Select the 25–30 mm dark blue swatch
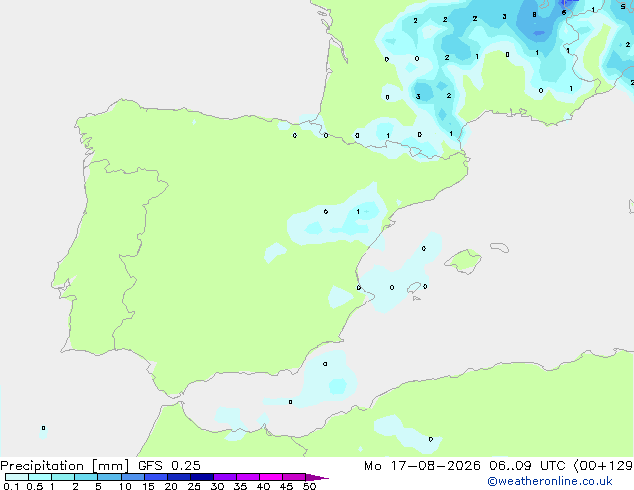Screen dimensions: 634x490 click(x=202, y=477)
